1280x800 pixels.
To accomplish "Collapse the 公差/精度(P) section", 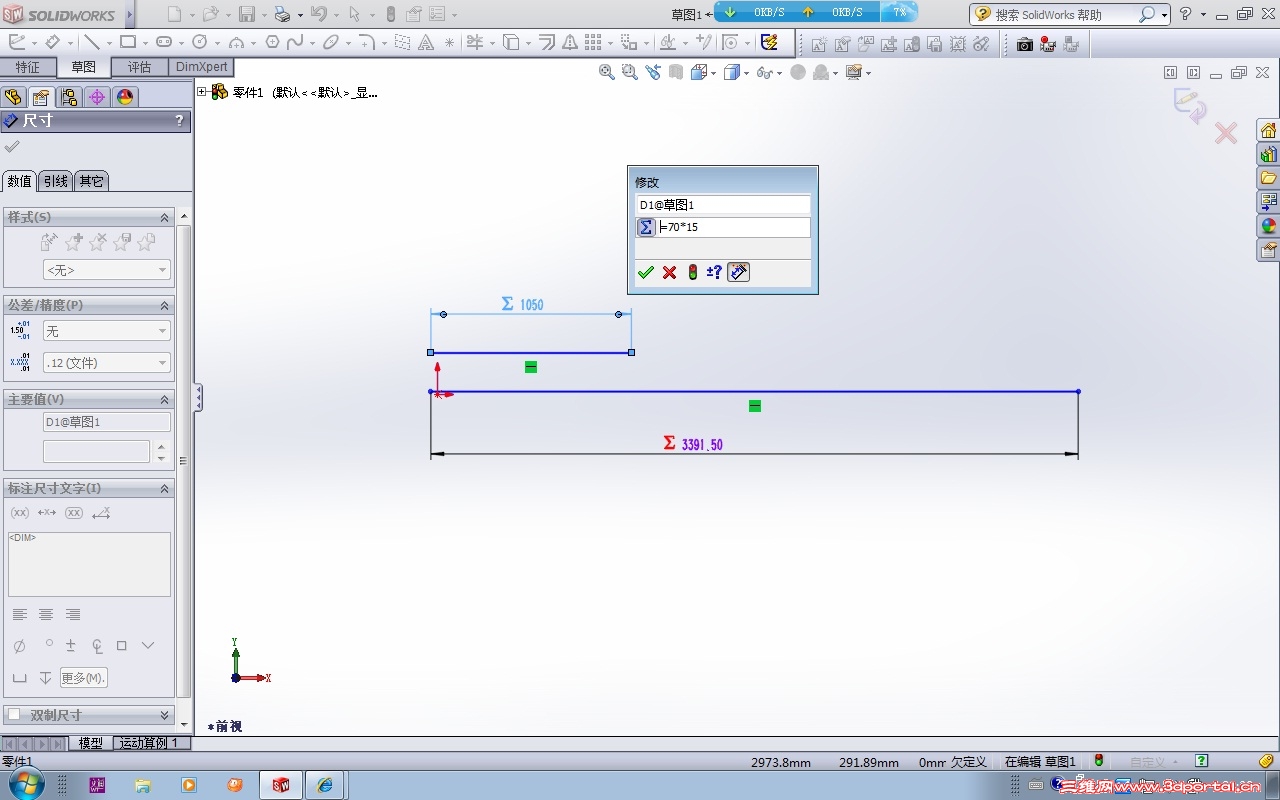I will (165, 305).
